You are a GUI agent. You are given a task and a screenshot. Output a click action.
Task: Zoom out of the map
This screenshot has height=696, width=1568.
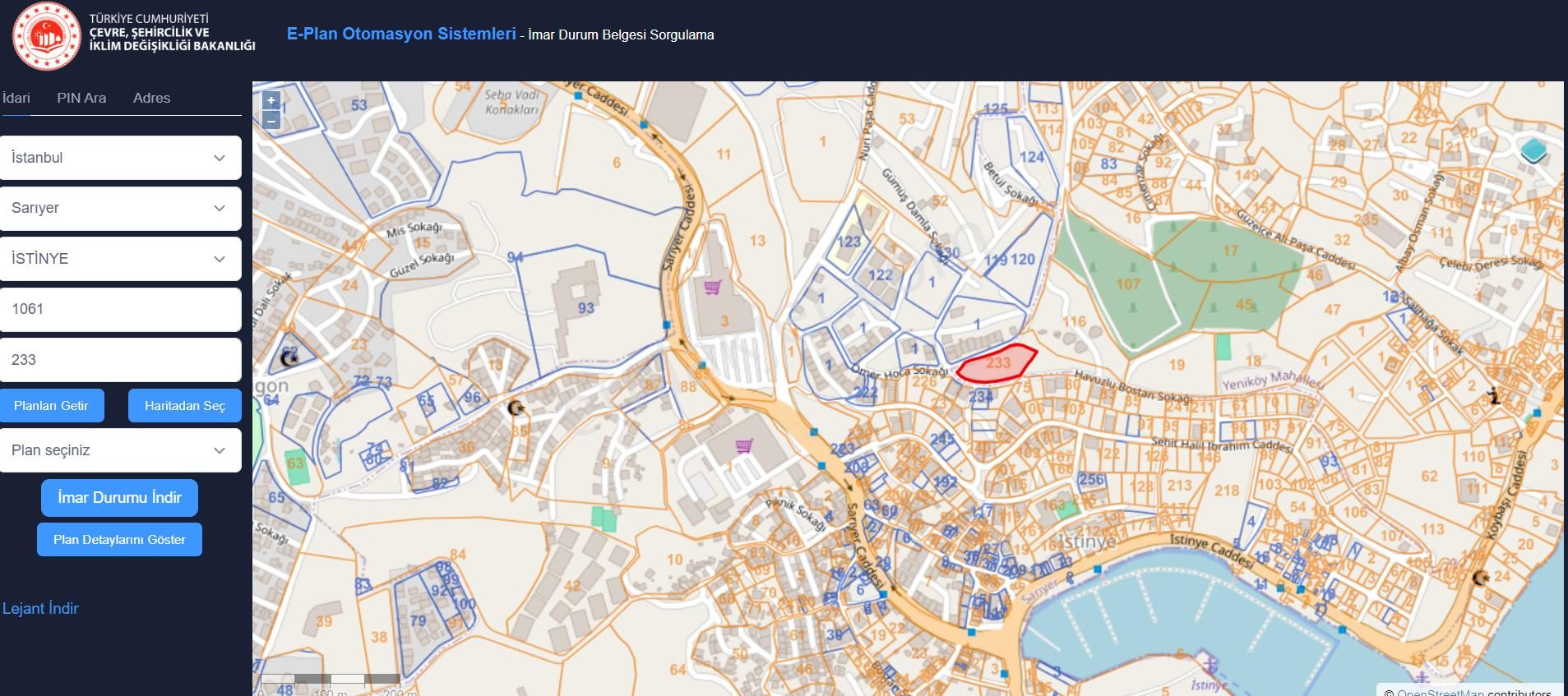[x=271, y=121]
